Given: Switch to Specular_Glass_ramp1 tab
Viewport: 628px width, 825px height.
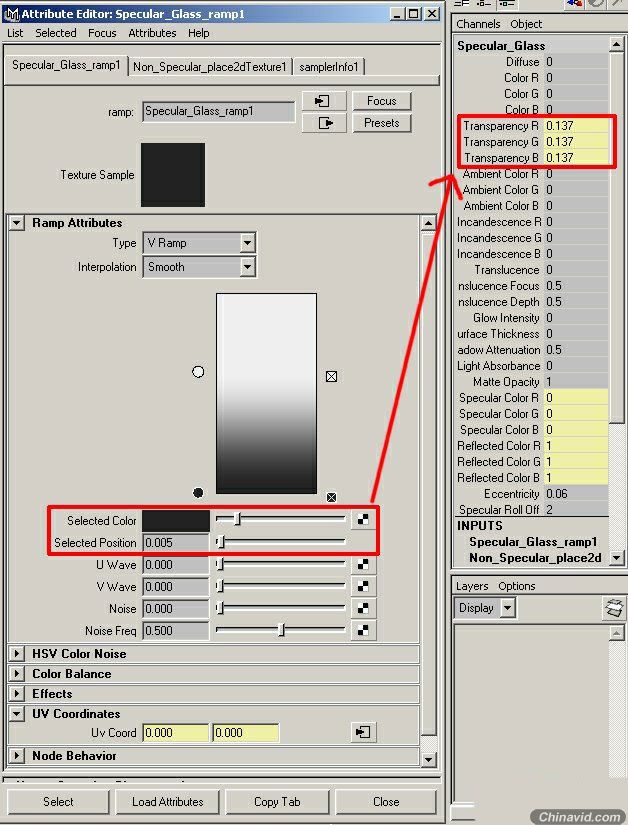Looking at the screenshot, I should [66, 65].
